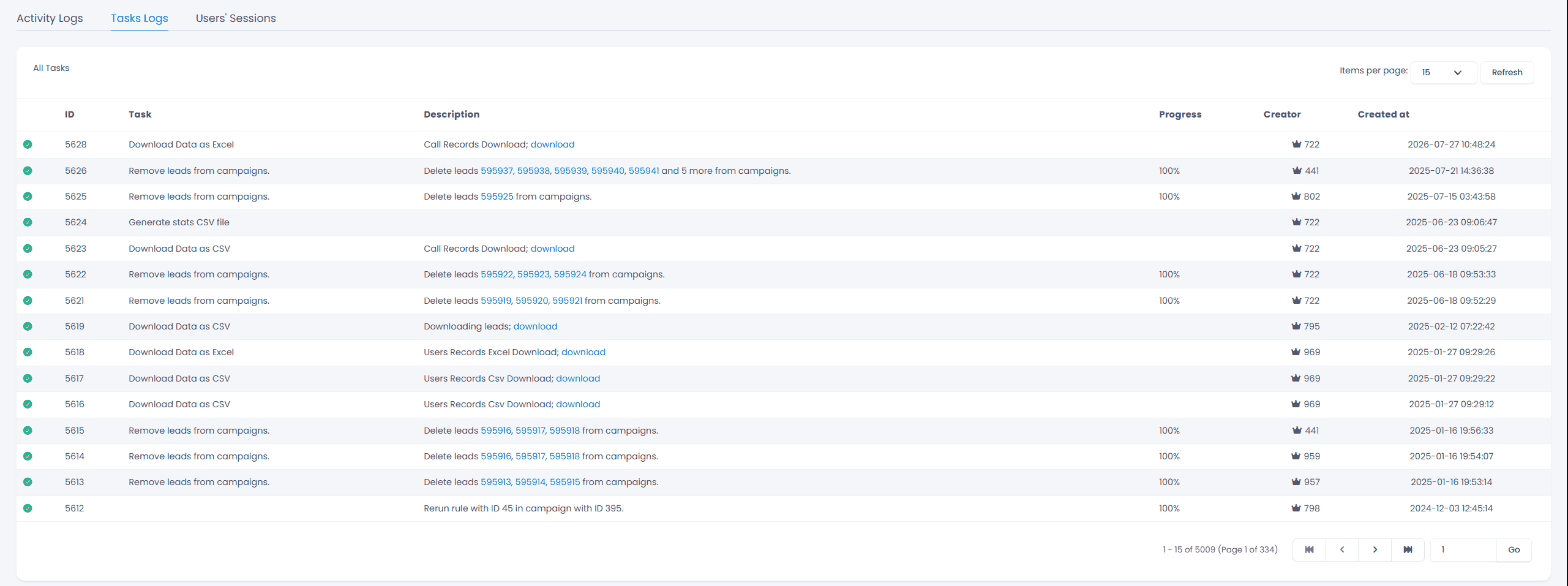Open lead 595918 link in row 5614

pyautogui.click(x=565, y=457)
